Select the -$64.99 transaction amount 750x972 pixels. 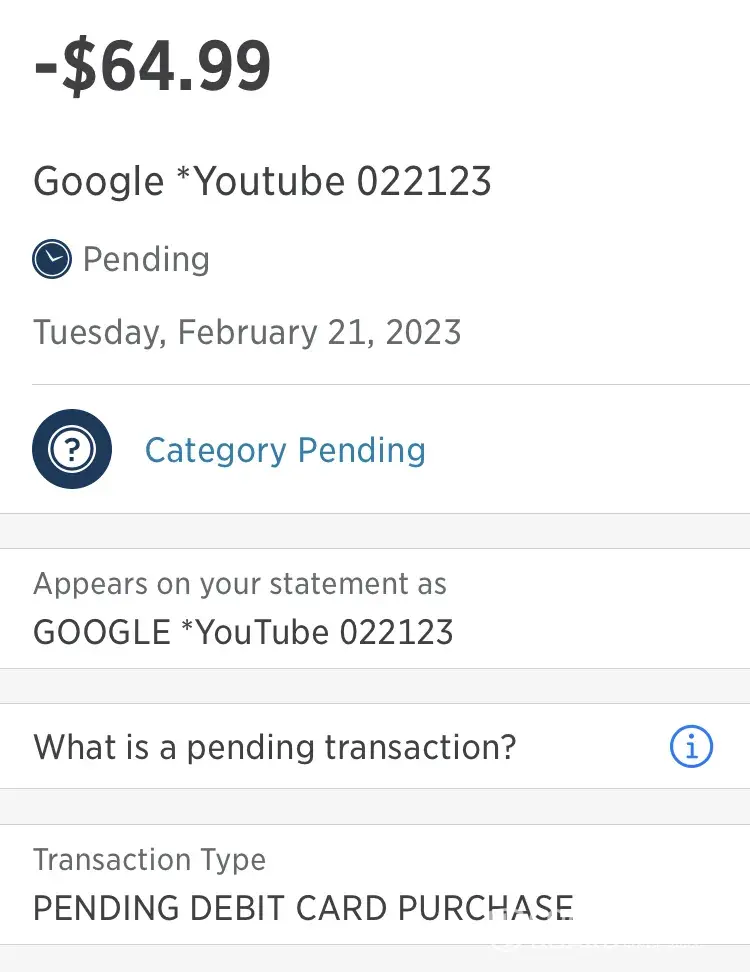[x=153, y=66]
